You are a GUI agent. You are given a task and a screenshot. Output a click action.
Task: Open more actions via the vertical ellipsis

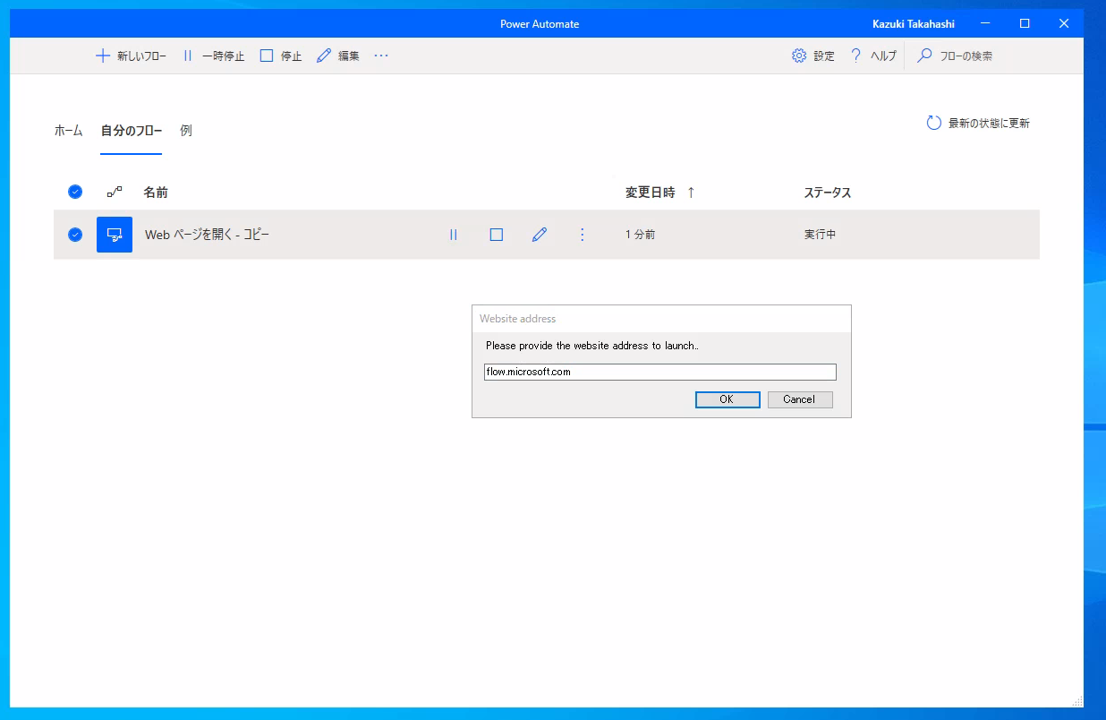582,234
